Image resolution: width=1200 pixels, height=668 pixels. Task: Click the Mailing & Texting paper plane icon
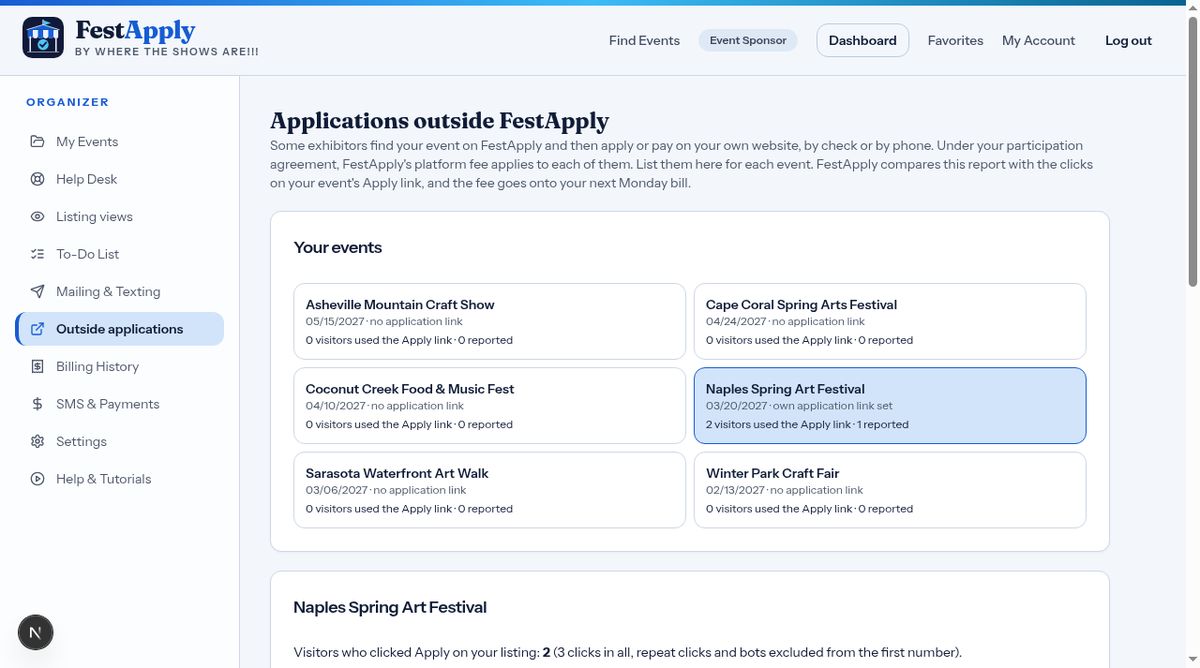click(x=37, y=292)
